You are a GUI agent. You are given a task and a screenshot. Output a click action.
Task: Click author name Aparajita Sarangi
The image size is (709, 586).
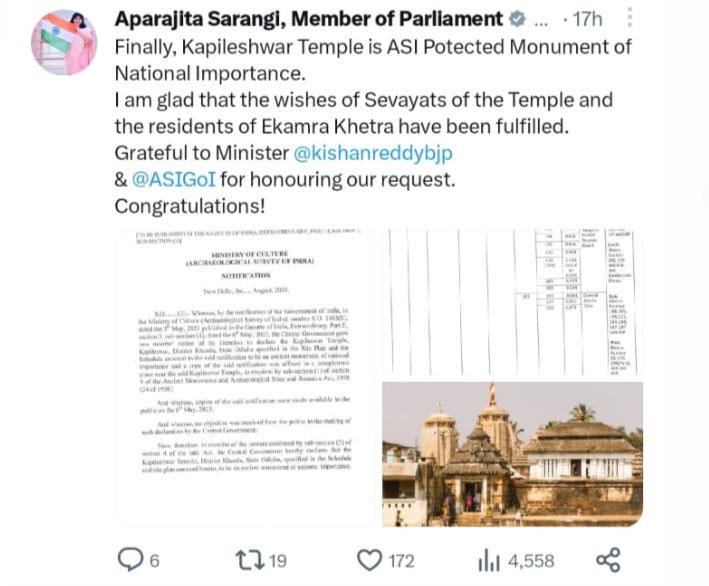(309, 19)
